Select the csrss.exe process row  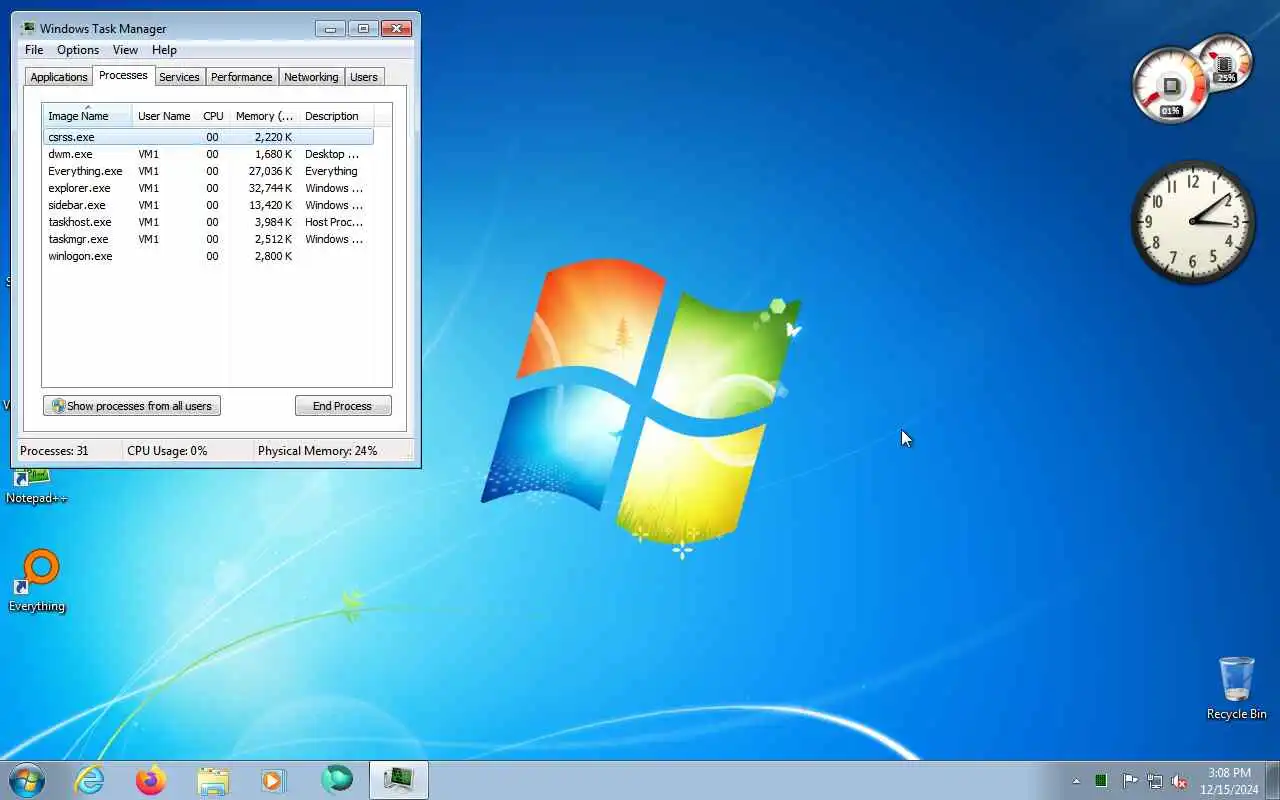208,137
